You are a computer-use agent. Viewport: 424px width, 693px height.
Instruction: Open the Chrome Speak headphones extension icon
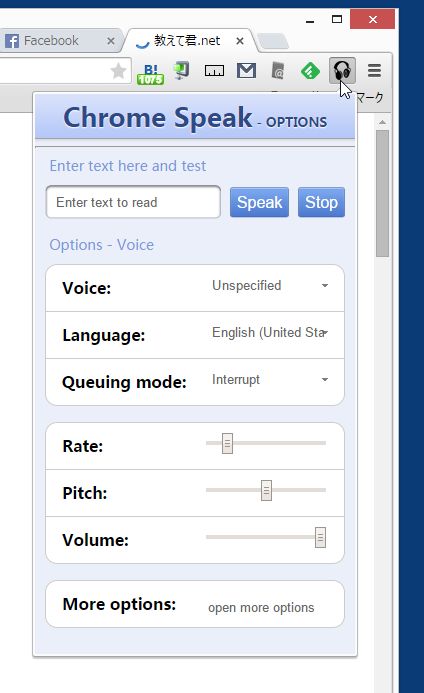(342, 71)
